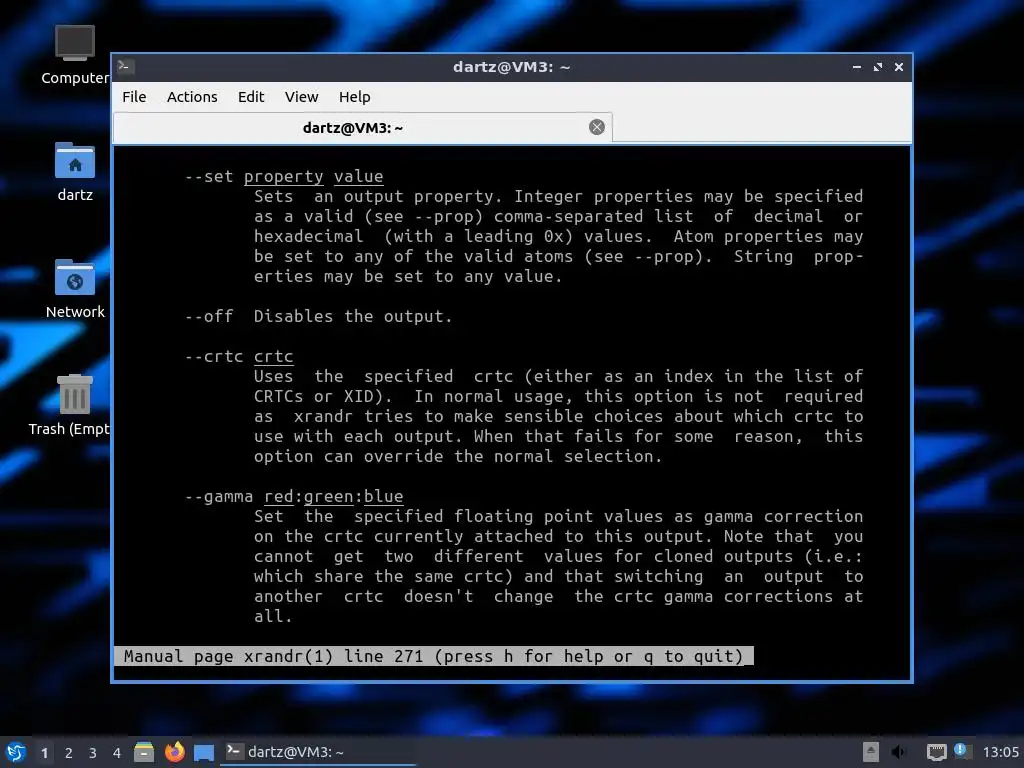Click the word "CRTCs" in the --crtc description
The height and width of the screenshot is (768, 1024).
[279, 396]
